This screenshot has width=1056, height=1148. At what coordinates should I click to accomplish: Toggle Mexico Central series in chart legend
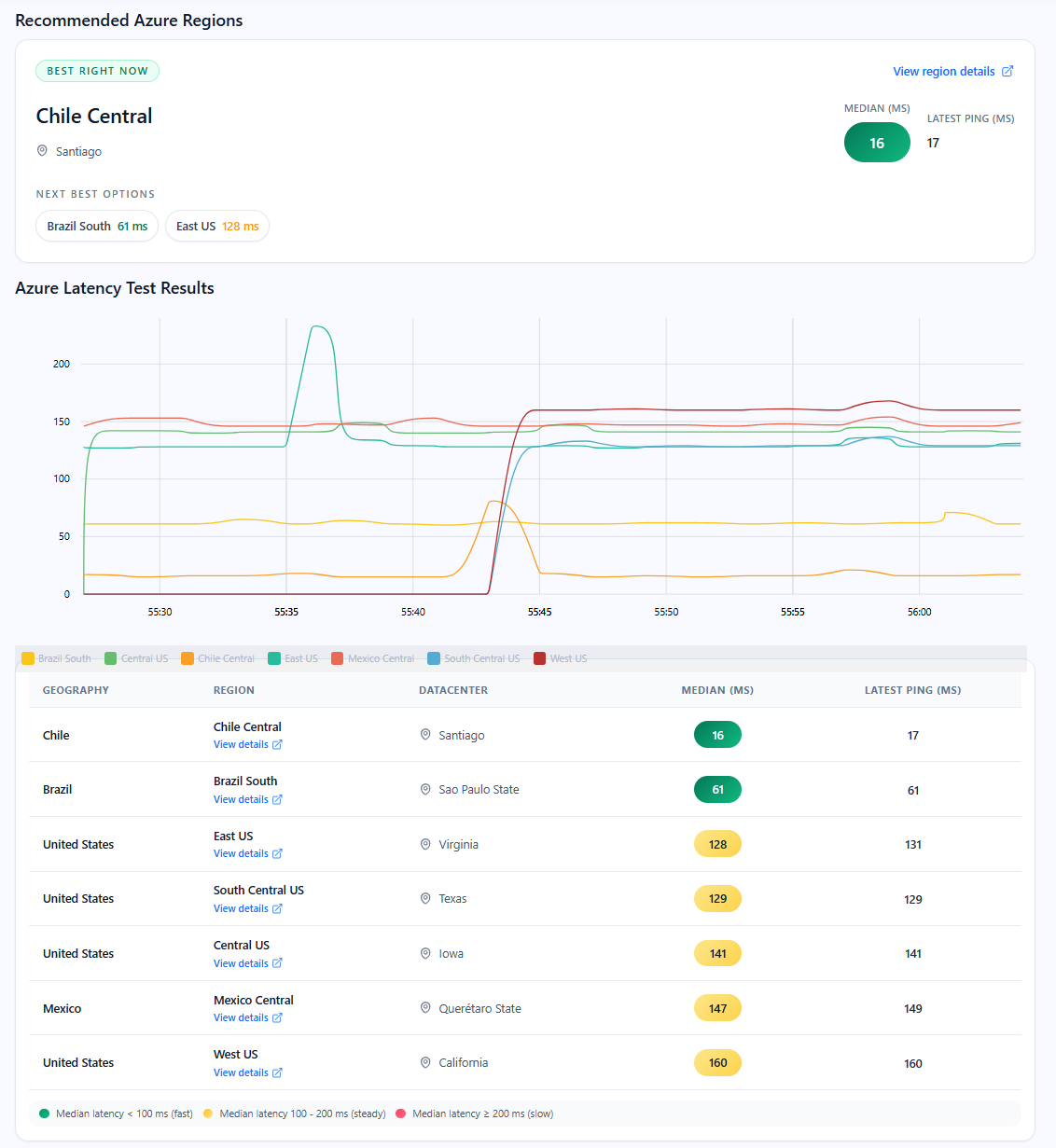(x=372, y=658)
